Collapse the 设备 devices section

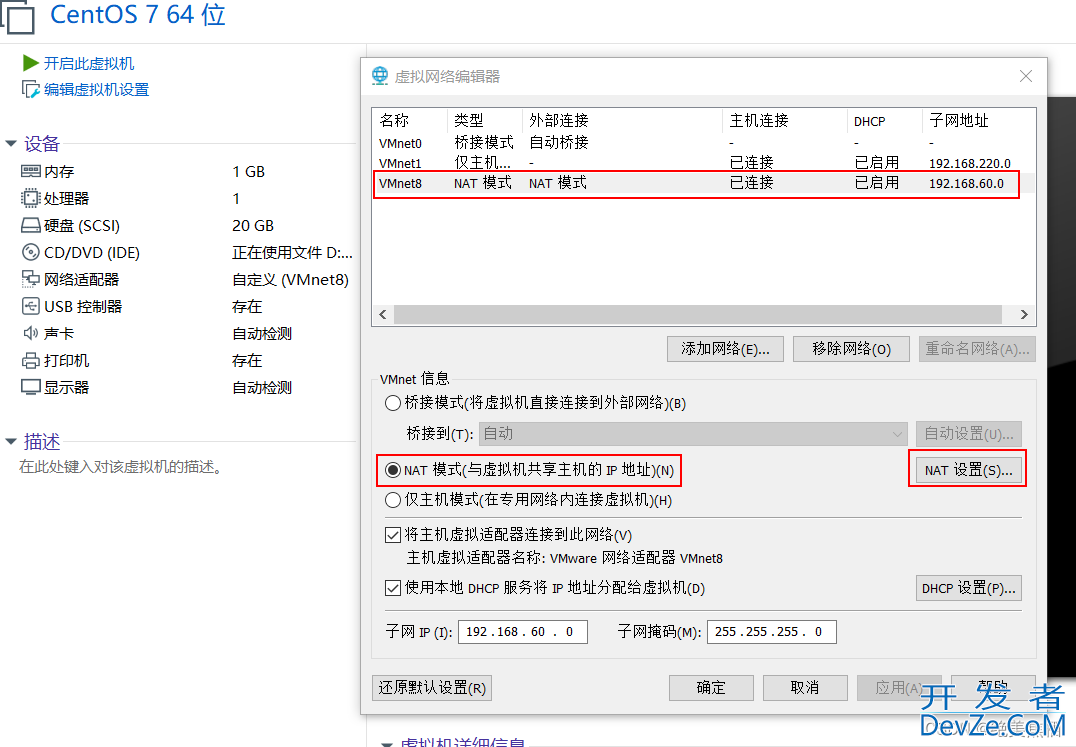[11, 143]
